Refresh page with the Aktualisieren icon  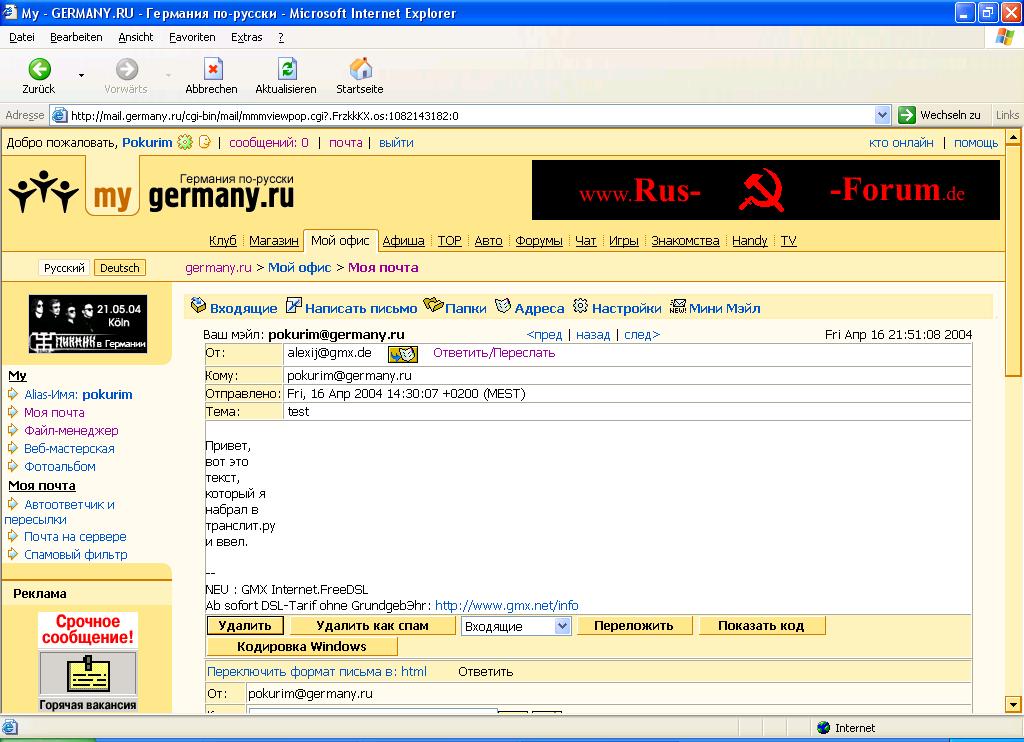tap(287, 69)
